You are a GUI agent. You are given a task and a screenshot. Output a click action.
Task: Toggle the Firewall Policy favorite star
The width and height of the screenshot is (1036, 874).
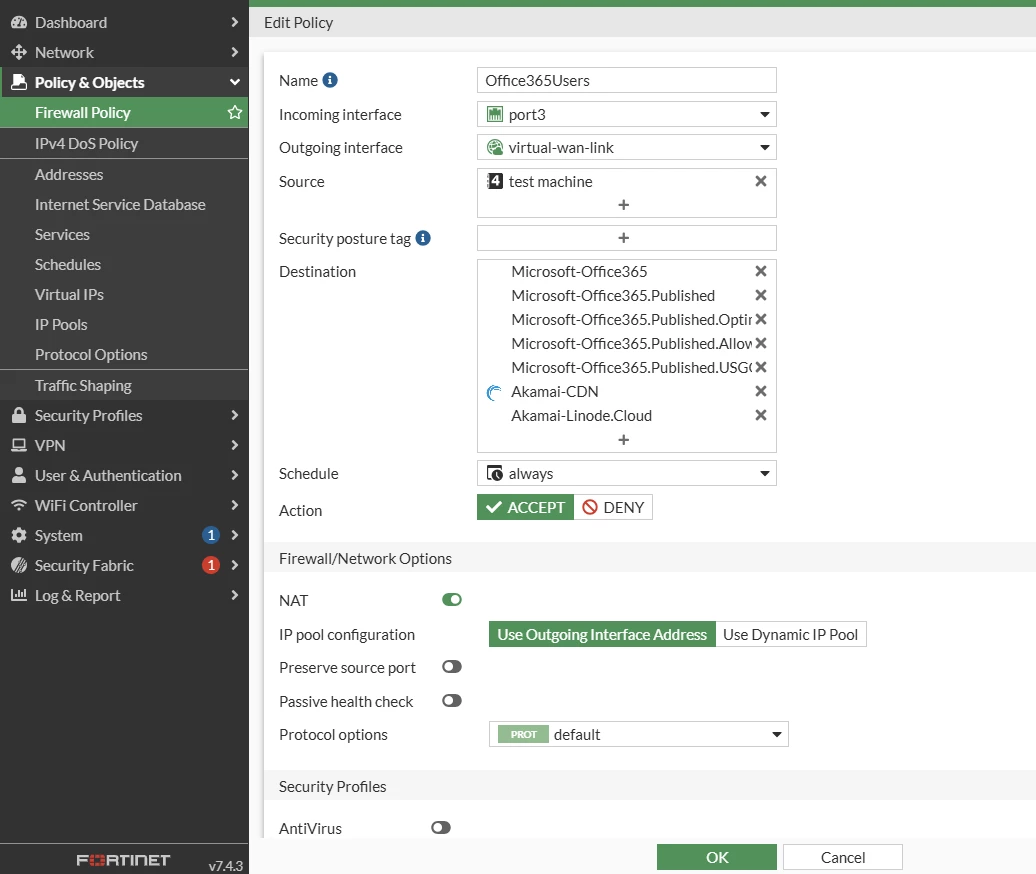[x=235, y=112]
